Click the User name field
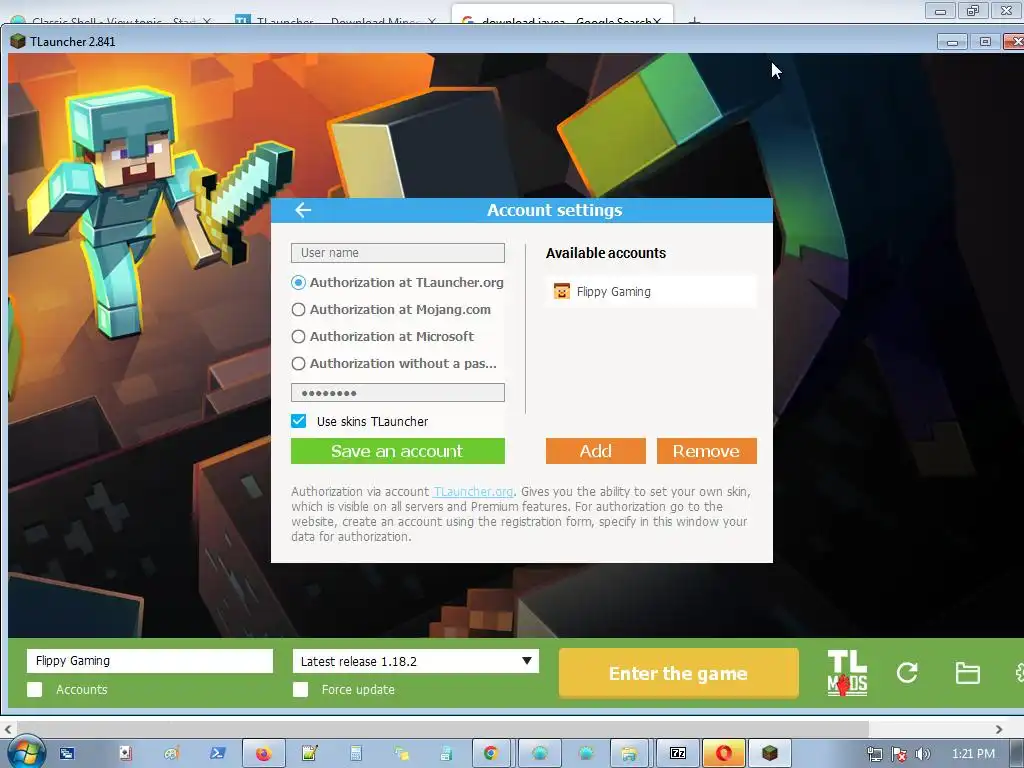 (398, 253)
